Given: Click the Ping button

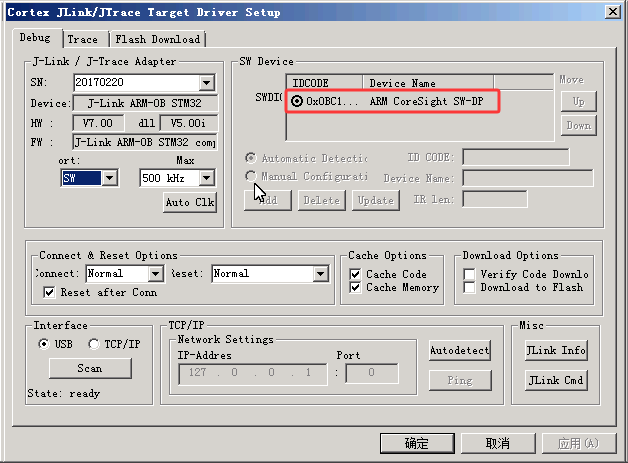Looking at the screenshot, I should pos(460,380).
